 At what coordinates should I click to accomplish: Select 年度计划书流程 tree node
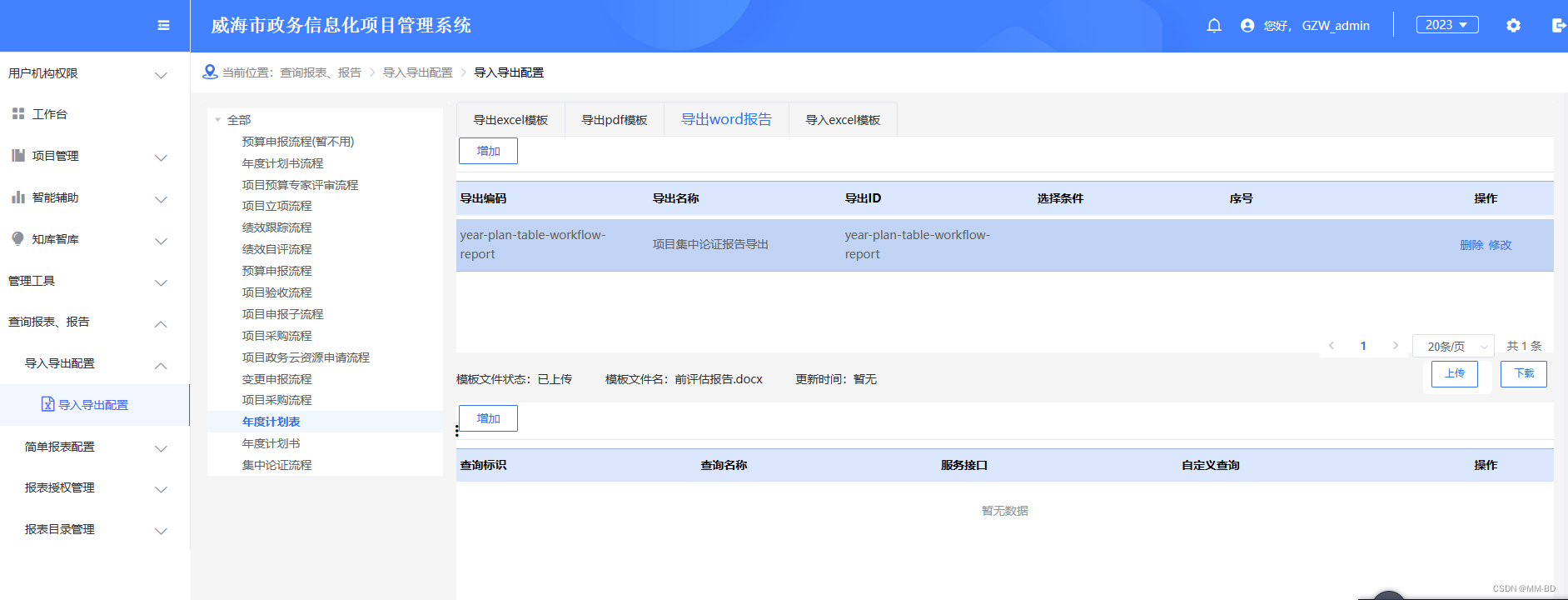[282, 163]
